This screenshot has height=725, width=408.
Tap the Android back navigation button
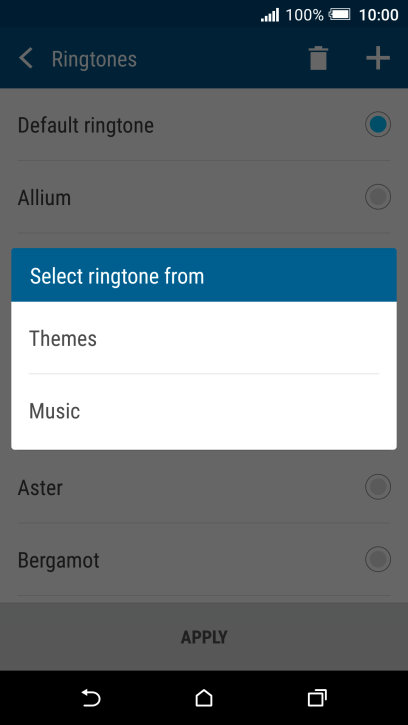point(91,698)
